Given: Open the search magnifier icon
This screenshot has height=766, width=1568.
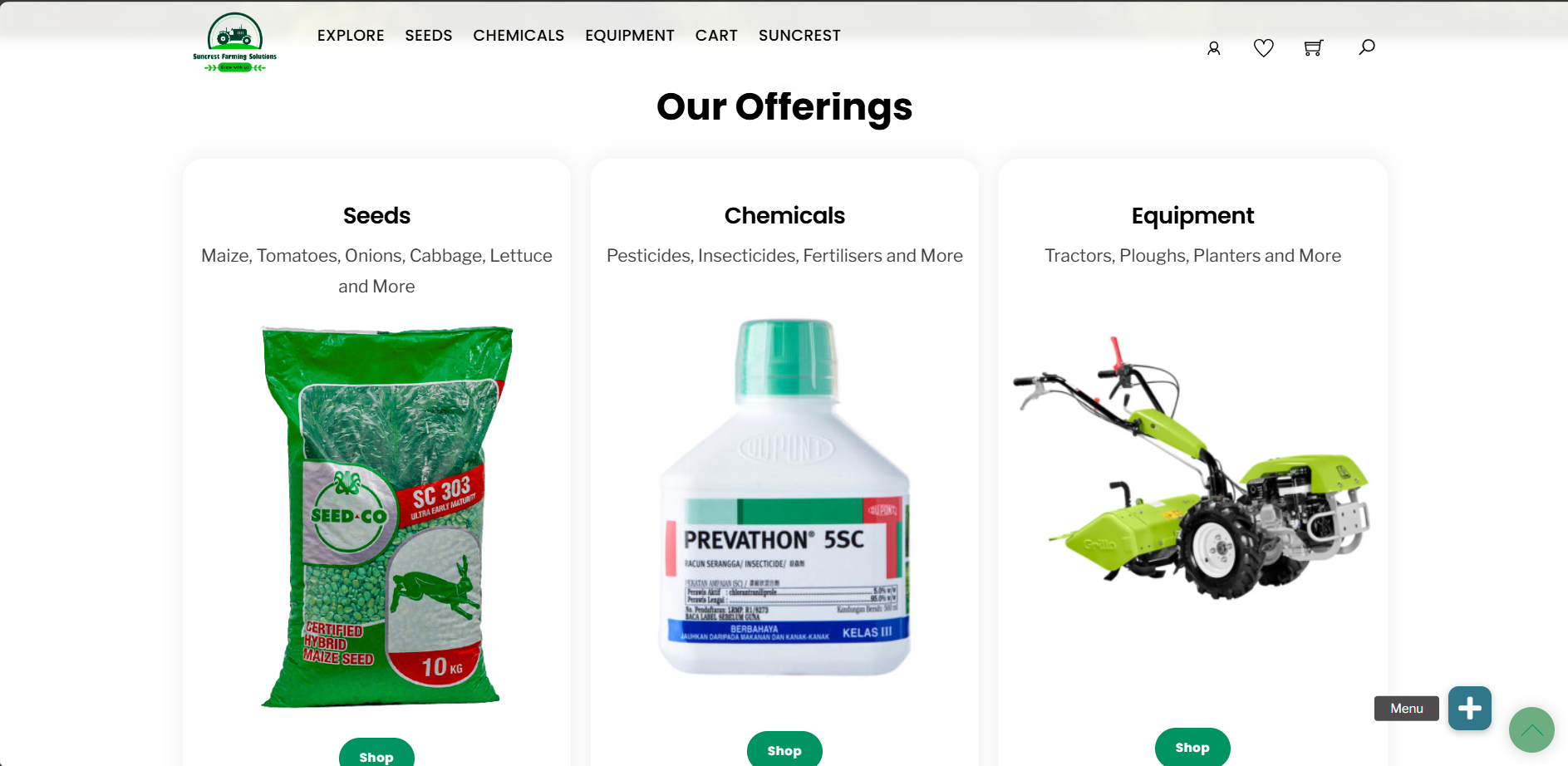Looking at the screenshot, I should (1367, 47).
